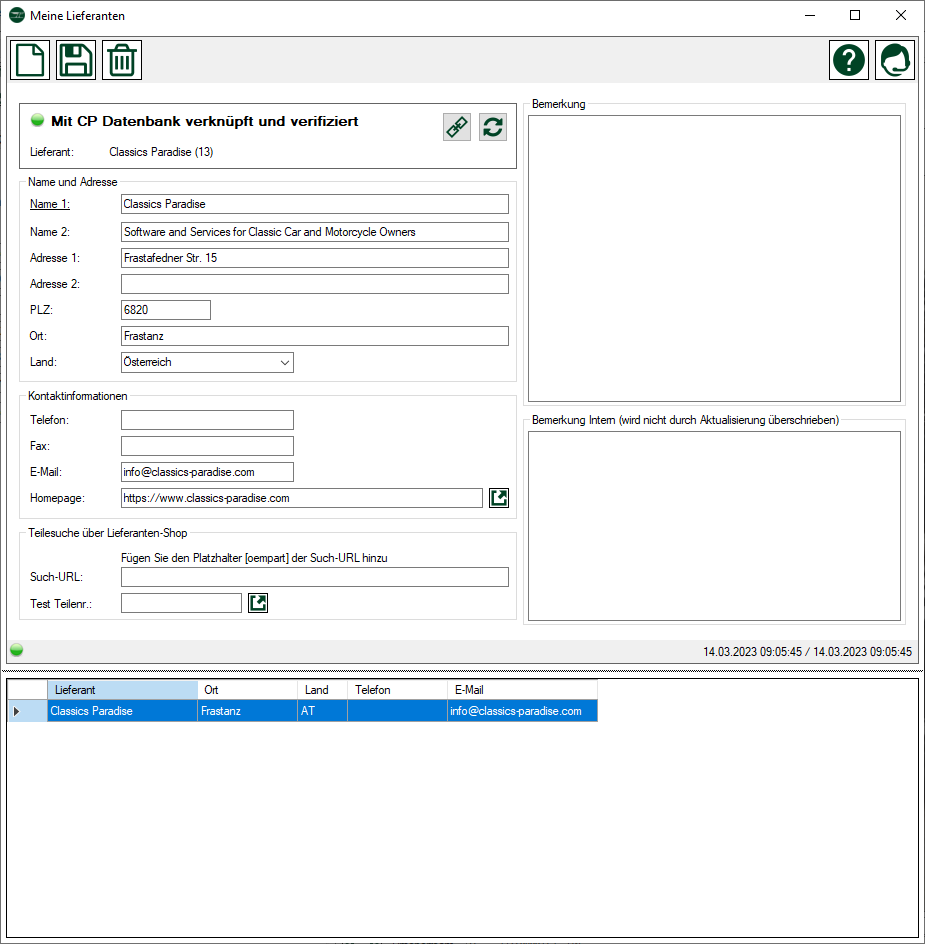Sort by Ort column header
This screenshot has width=925, height=944.
pos(248,690)
